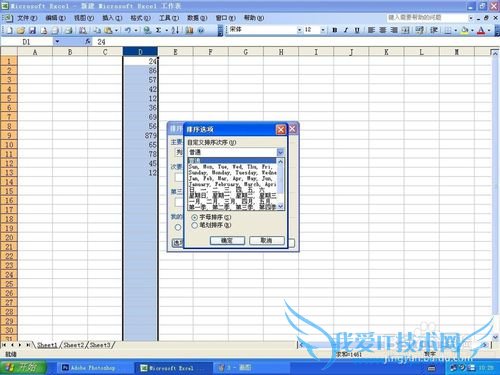This screenshot has width=500, height=375.
Task: Open the font size dropdown showing 12
Action: [x=323, y=30]
